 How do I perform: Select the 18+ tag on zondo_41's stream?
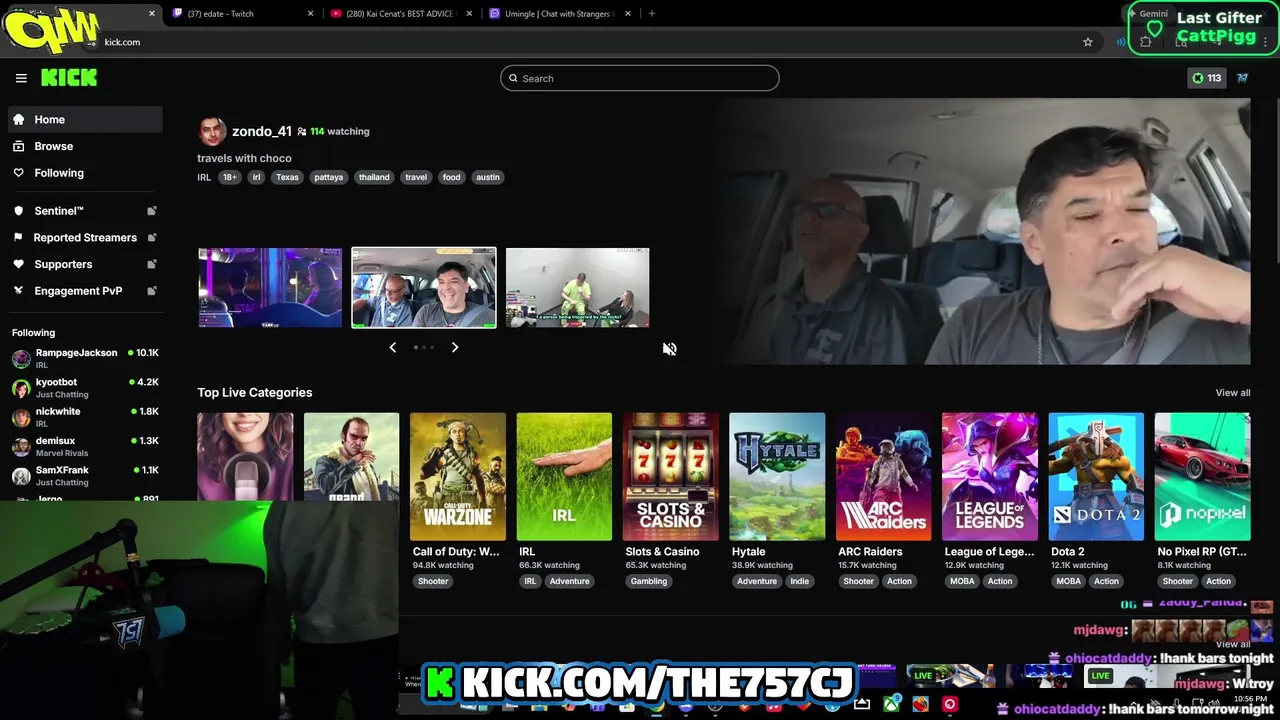coord(230,177)
